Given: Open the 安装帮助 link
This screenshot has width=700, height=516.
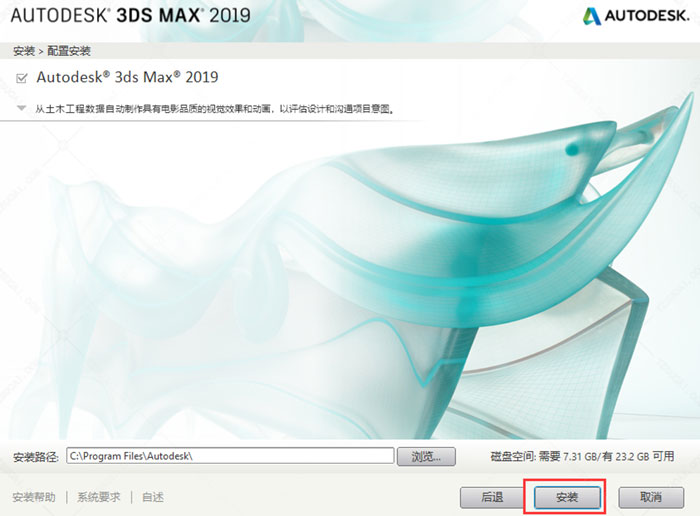Looking at the screenshot, I should click(34, 497).
